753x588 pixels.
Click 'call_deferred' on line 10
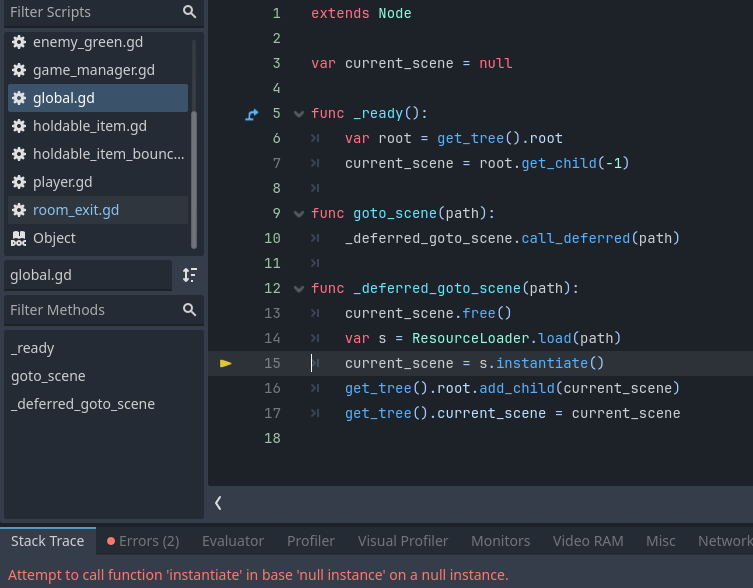pyautogui.click(x=575, y=238)
